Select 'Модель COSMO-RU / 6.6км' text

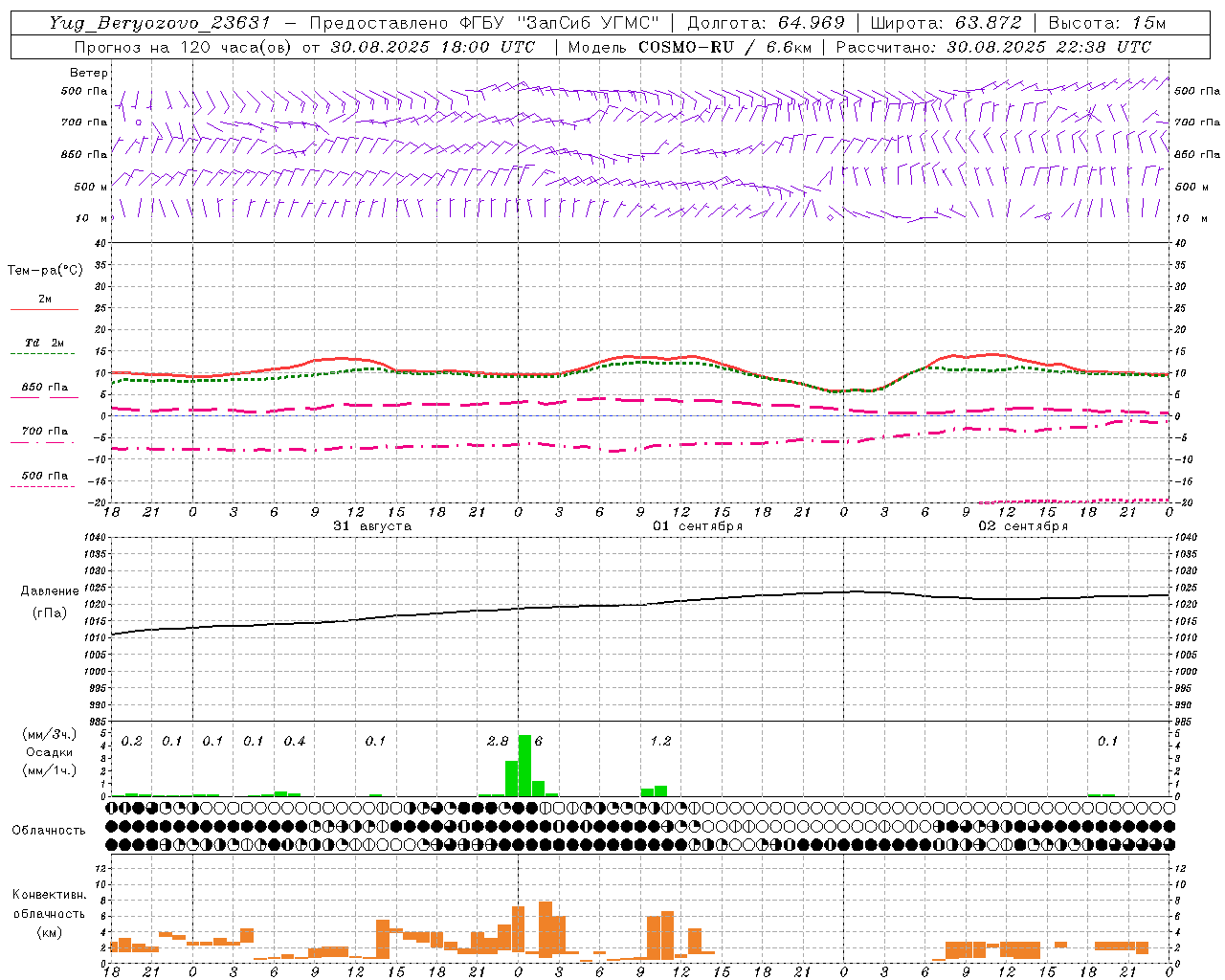pyautogui.click(x=690, y=47)
